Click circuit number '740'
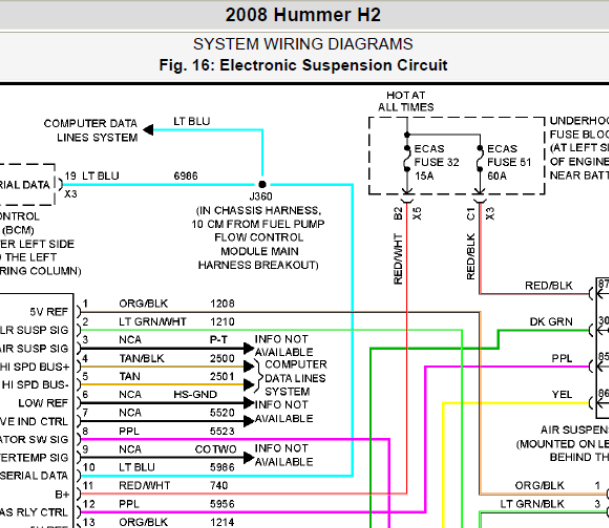Image resolution: width=609 pixels, height=528 pixels. coord(219,486)
